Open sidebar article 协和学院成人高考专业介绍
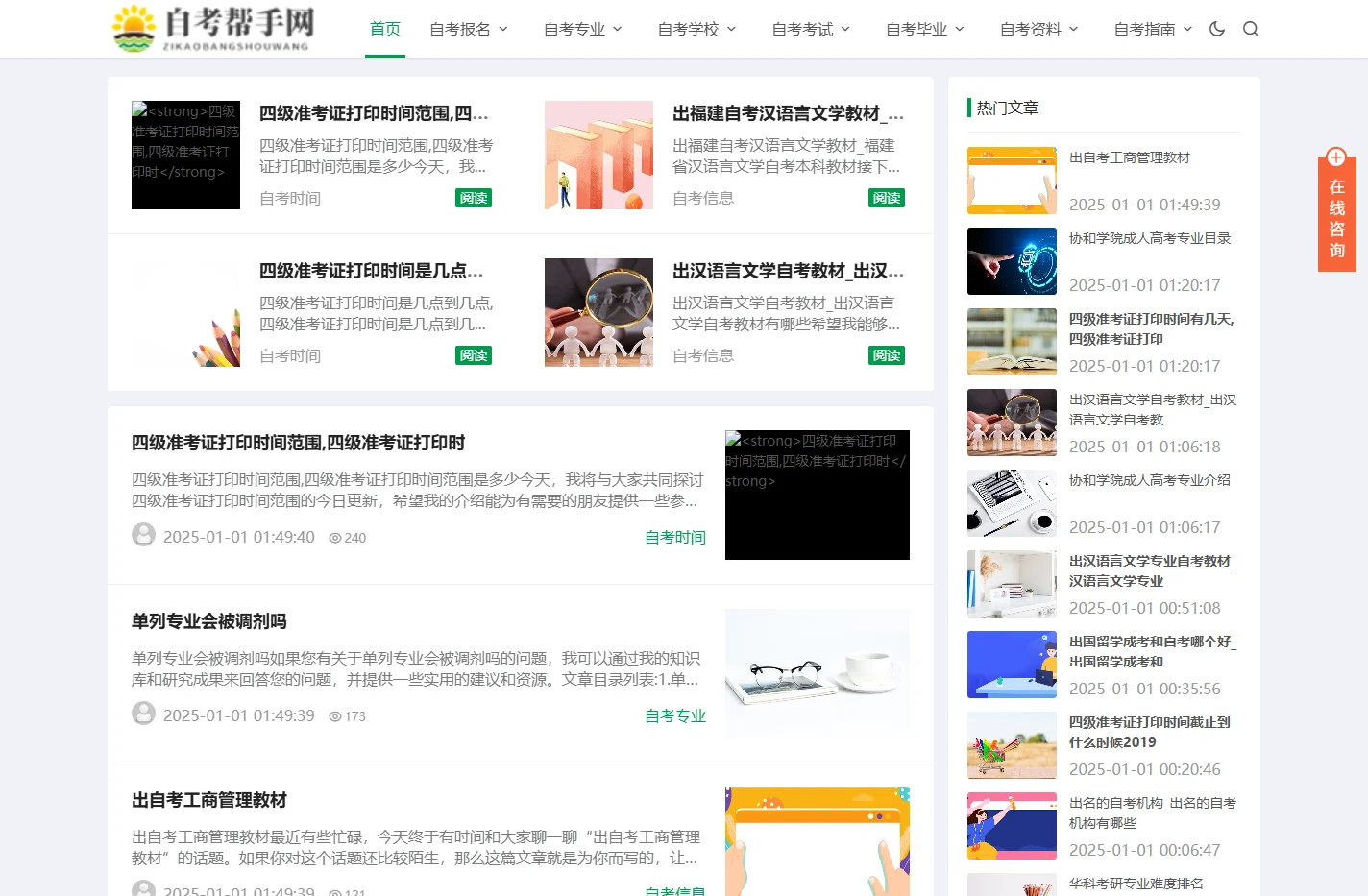Viewport: 1368px width, 896px height. tap(1150, 480)
